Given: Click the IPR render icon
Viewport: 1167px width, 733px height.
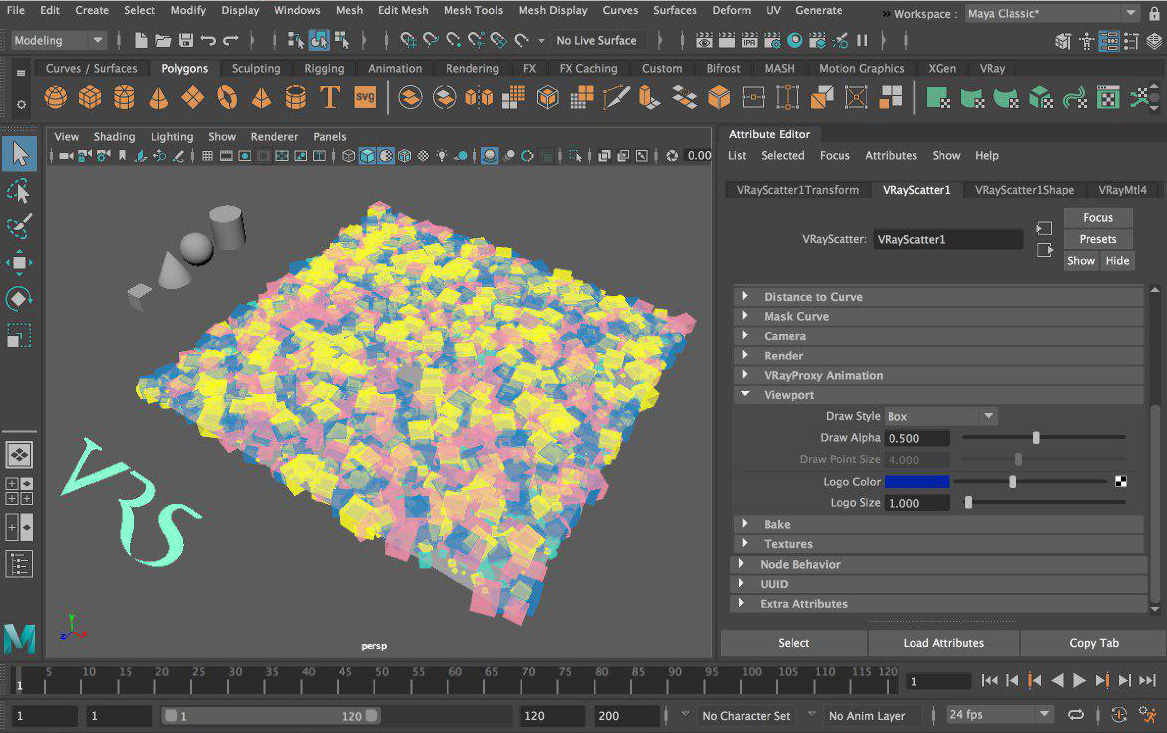Looking at the screenshot, I should click(x=749, y=40).
